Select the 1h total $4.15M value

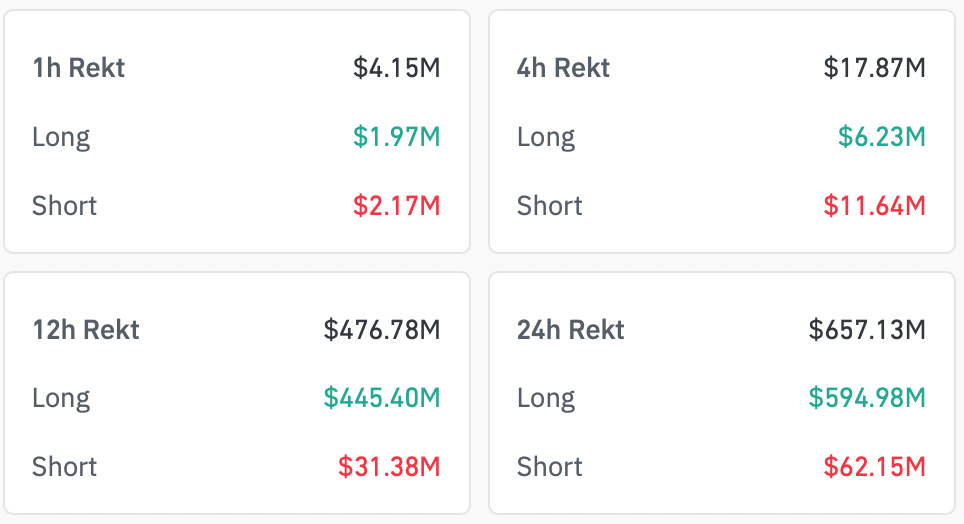pos(397,68)
